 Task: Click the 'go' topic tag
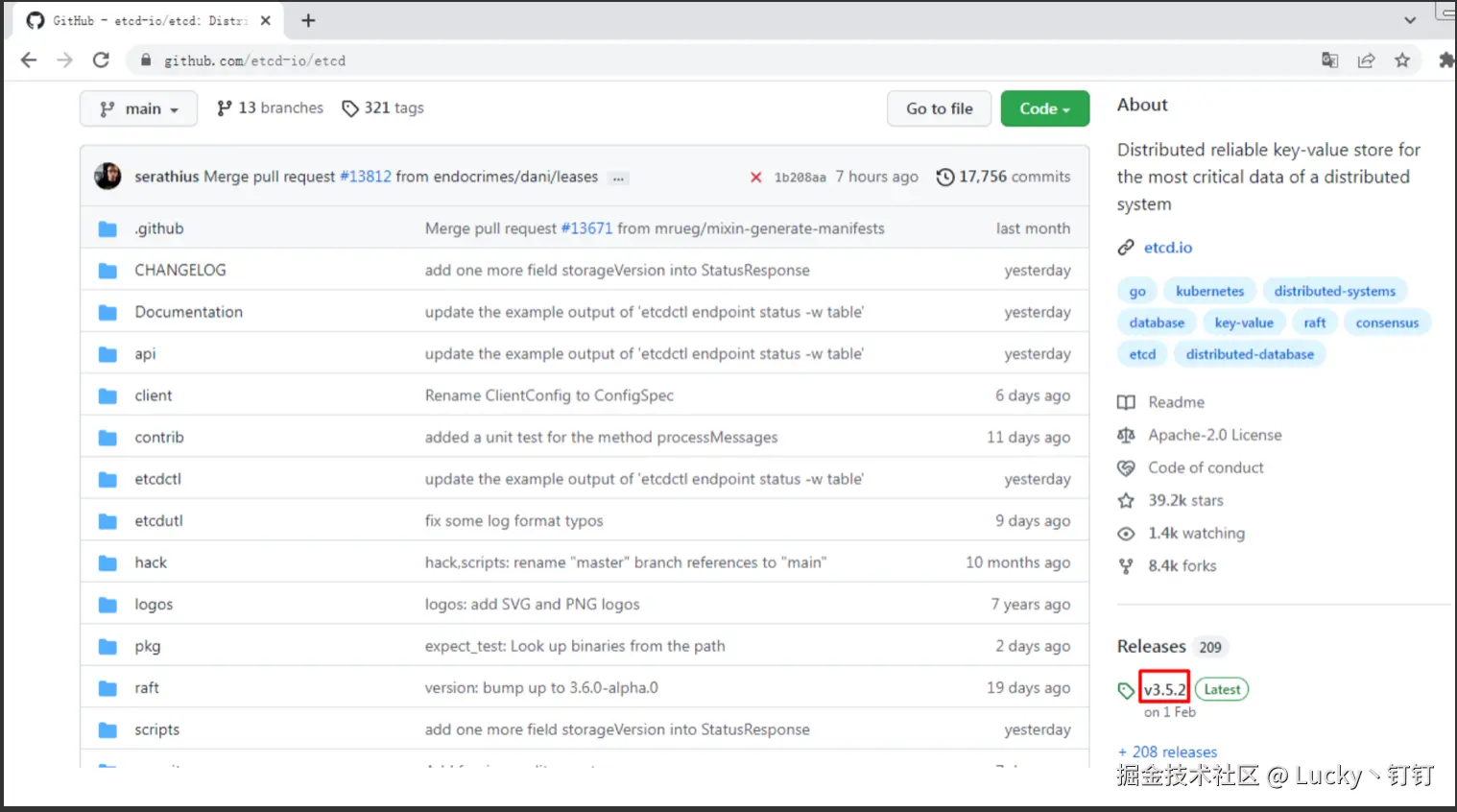[1137, 291]
